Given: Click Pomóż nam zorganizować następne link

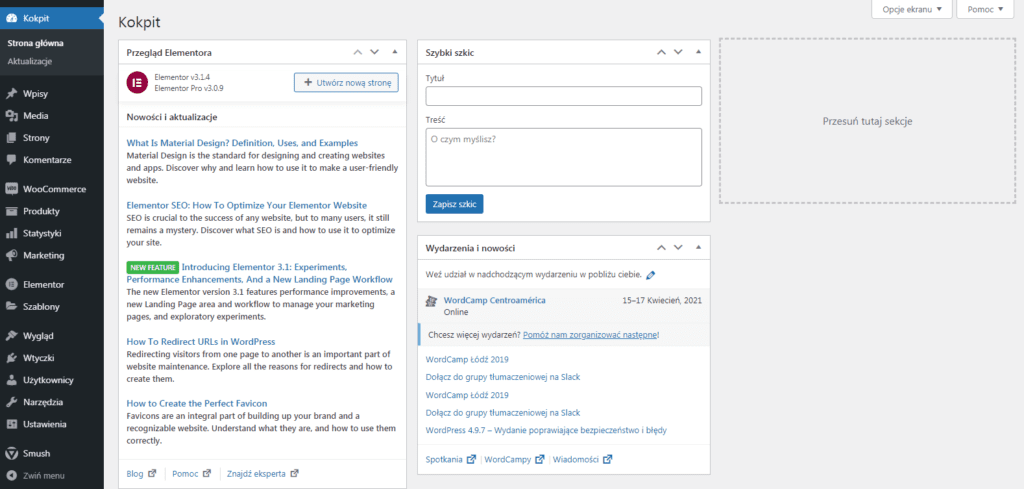Looking at the screenshot, I should tap(590, 334).
